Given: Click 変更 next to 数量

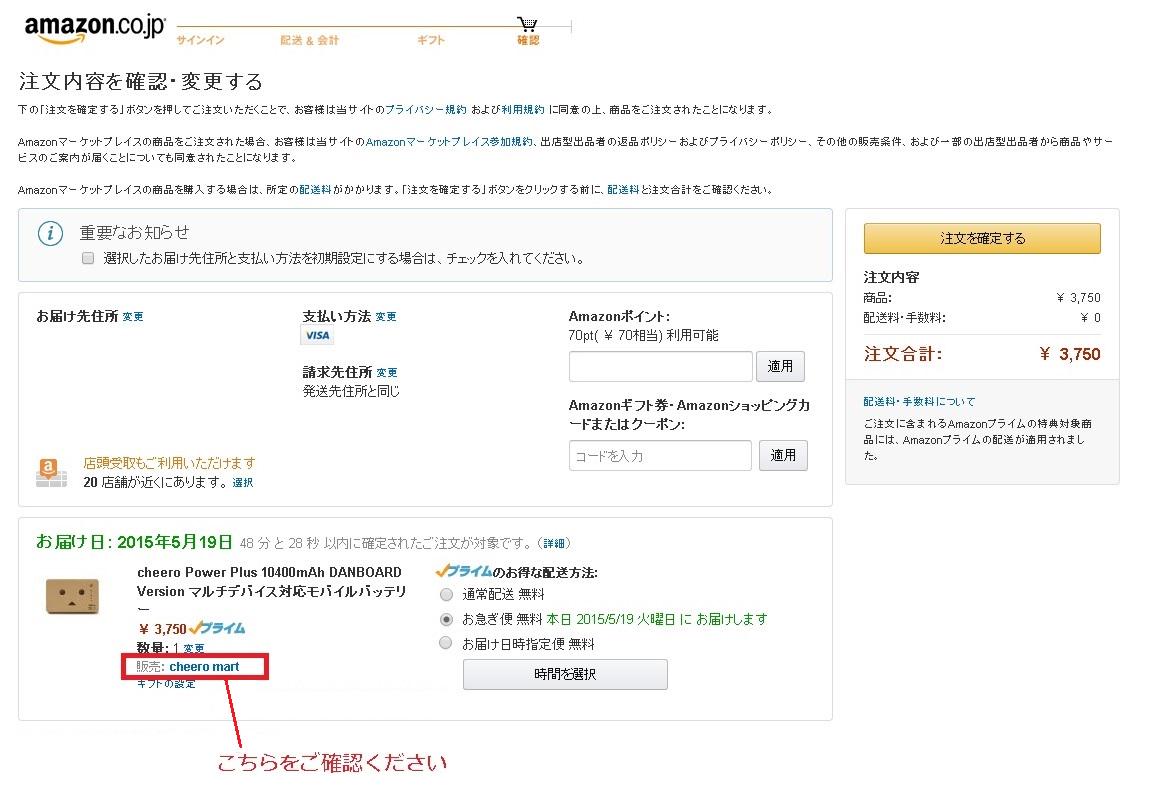Looking at the screenshot, I should (194, 648).
